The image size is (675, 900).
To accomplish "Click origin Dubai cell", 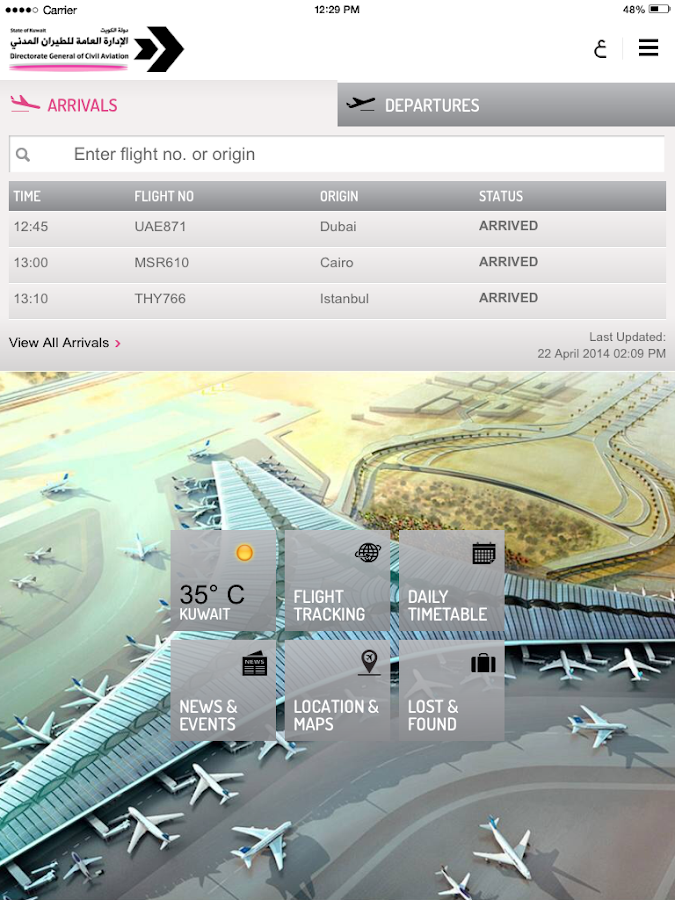I will (338, 227).
